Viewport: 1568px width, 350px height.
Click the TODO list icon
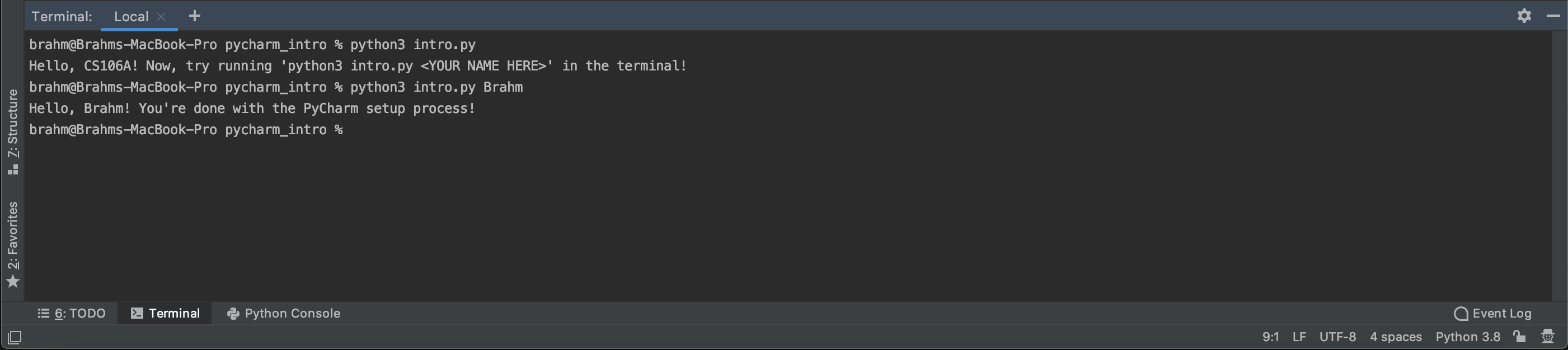coord(43,313)
